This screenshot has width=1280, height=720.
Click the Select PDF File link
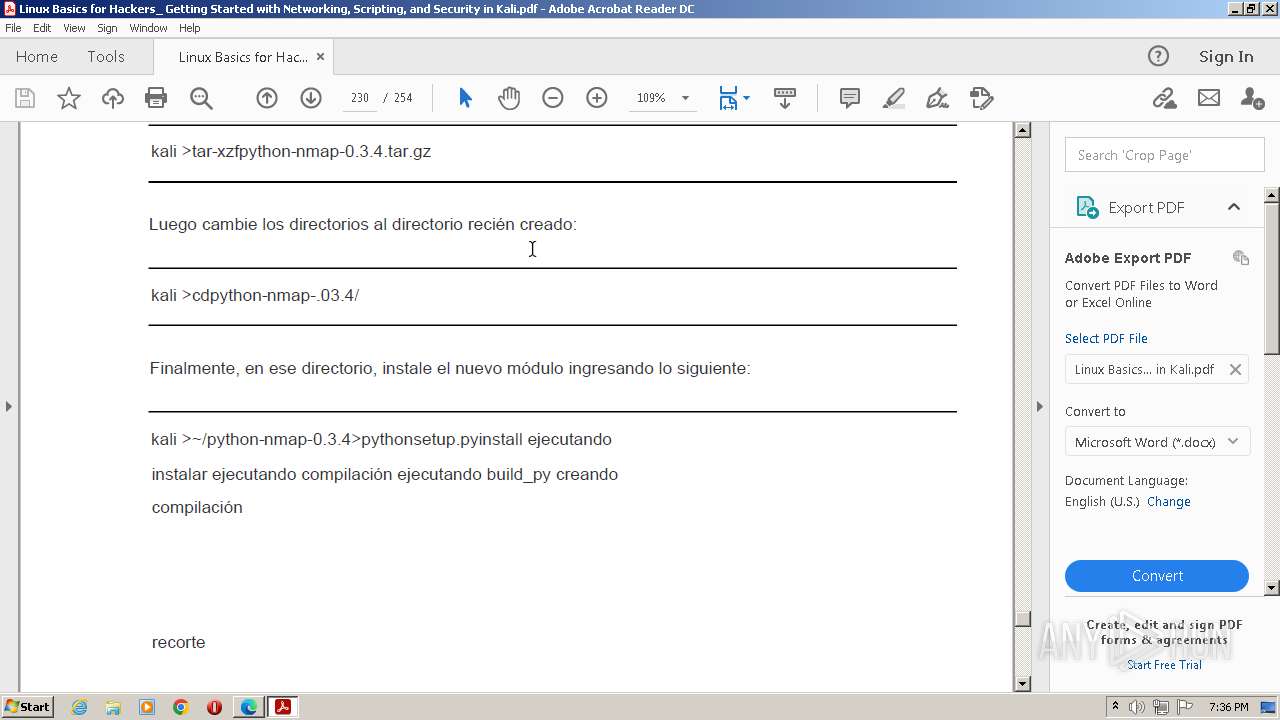[x=1106, y=338]
